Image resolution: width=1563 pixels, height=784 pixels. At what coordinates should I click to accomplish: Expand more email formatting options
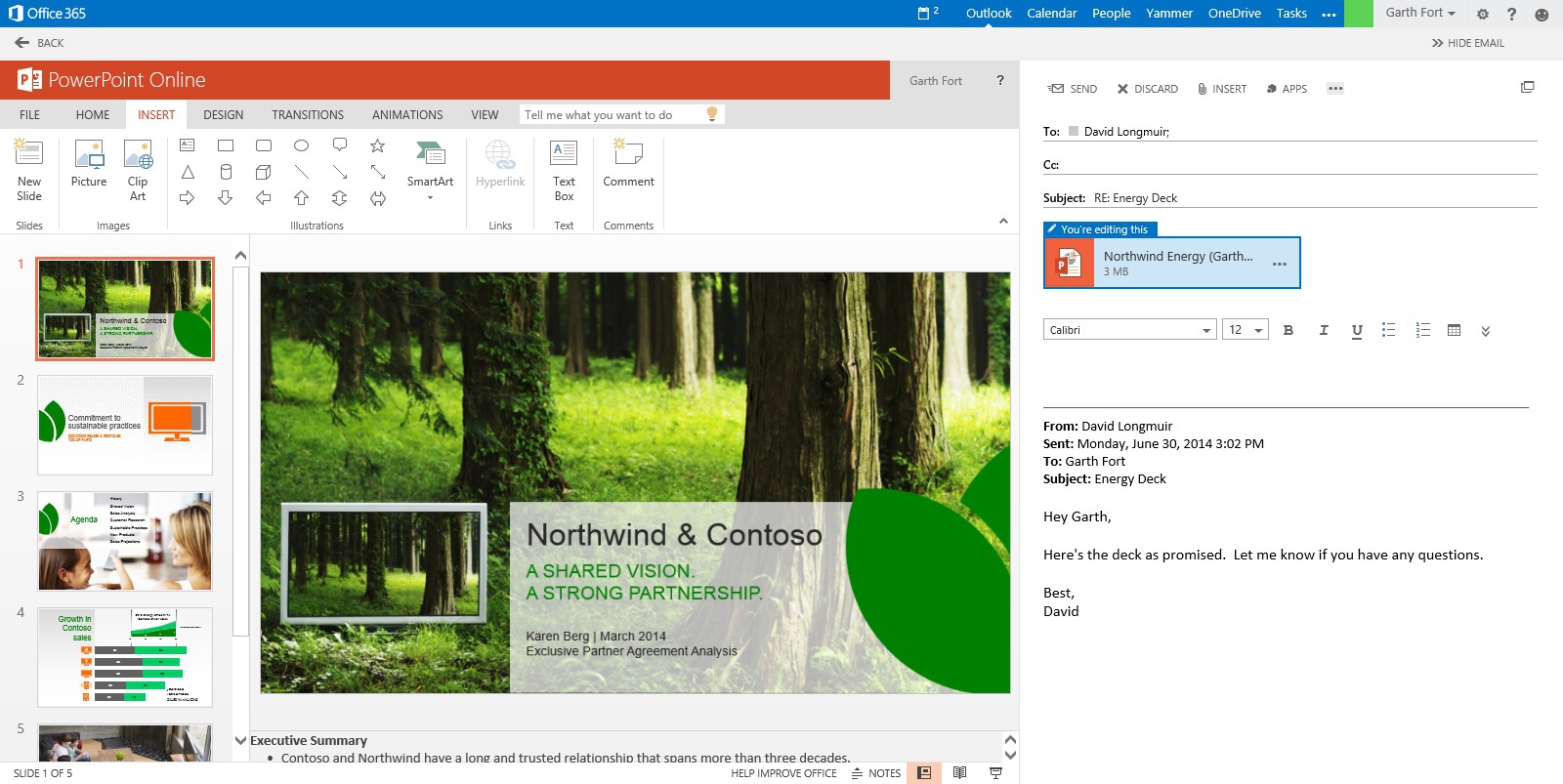tap(1485, 331)
